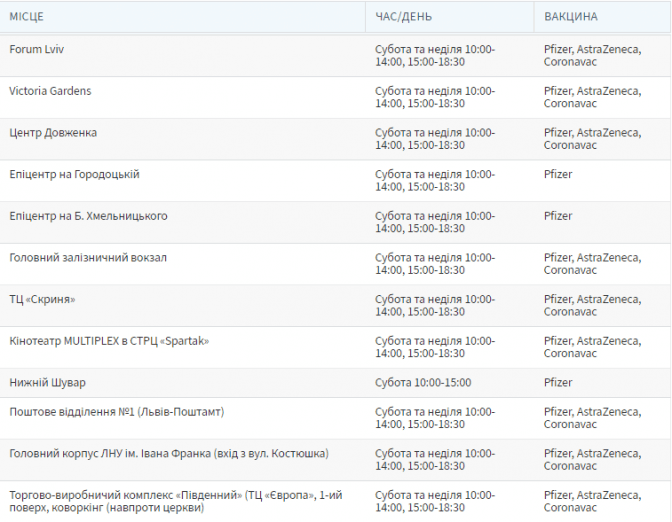Select Головний залізничний вокзал location
Image resolution: width=672 pixels, height=522 pixels.
click(88, 258)
